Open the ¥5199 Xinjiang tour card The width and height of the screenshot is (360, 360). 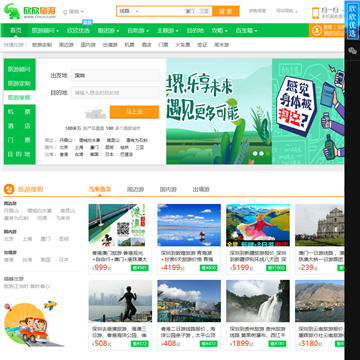pos(258,239)
